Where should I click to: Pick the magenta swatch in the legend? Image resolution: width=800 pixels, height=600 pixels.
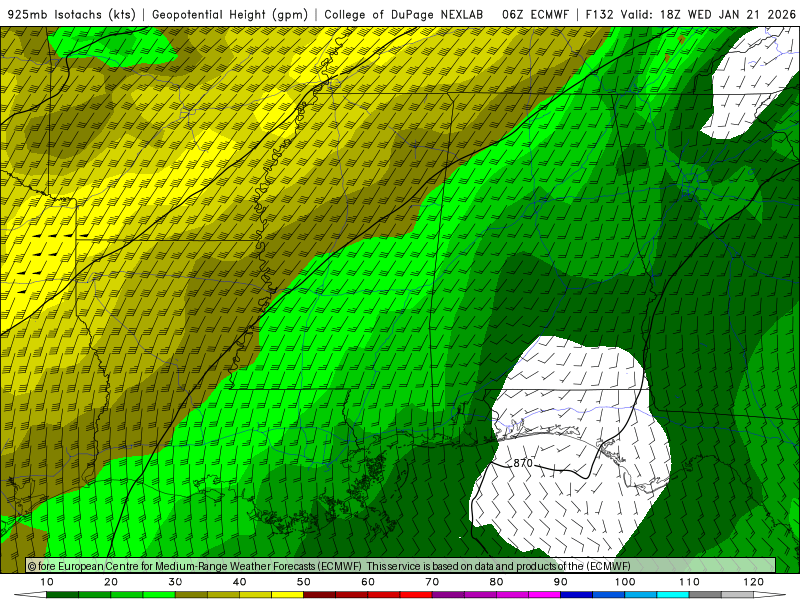[544, 595]
